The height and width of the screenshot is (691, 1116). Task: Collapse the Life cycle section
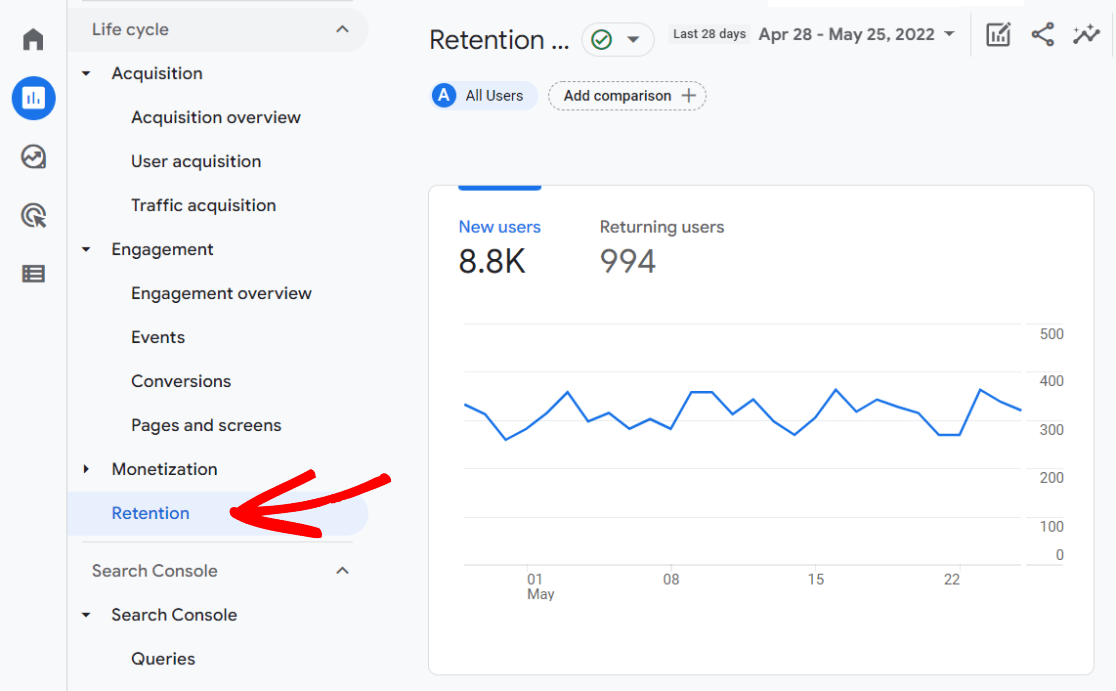341,29
